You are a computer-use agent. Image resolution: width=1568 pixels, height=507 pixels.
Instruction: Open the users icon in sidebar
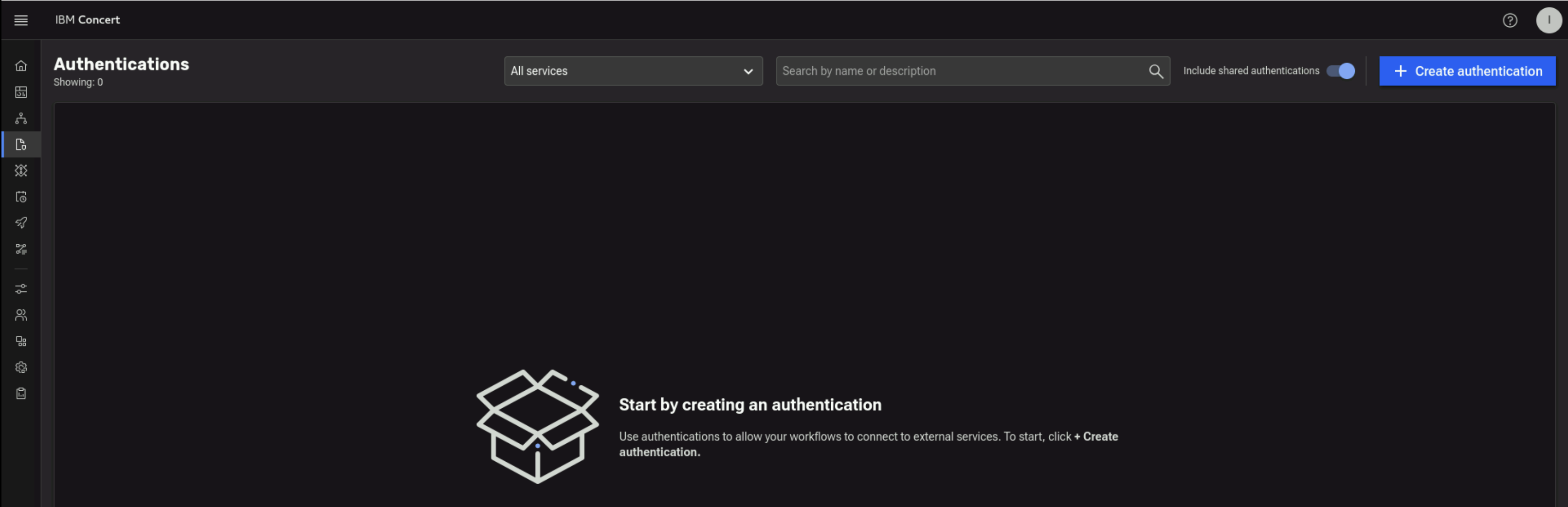coord(21,315)
